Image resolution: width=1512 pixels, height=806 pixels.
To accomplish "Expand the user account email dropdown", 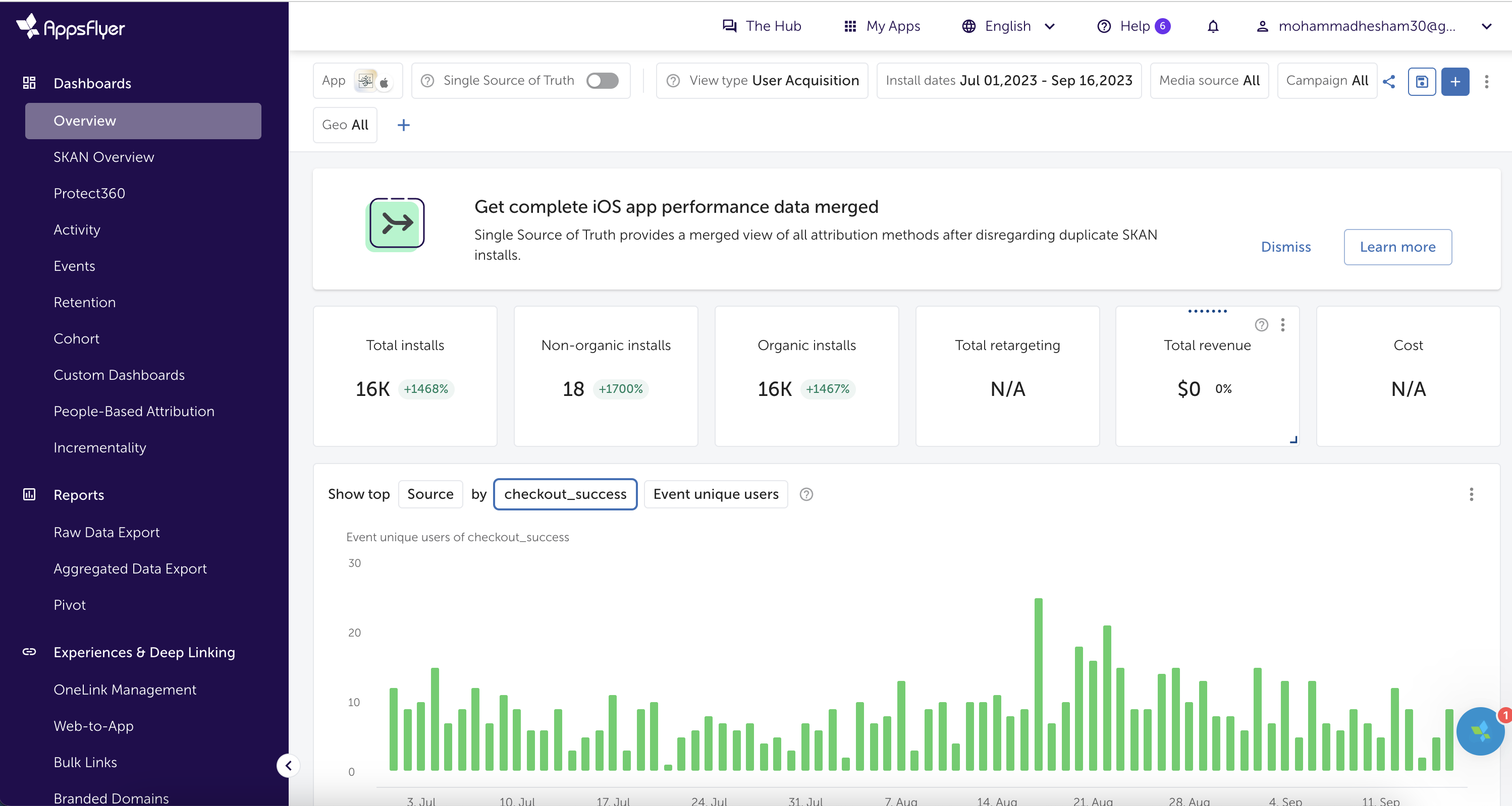I will [1486, 26].
